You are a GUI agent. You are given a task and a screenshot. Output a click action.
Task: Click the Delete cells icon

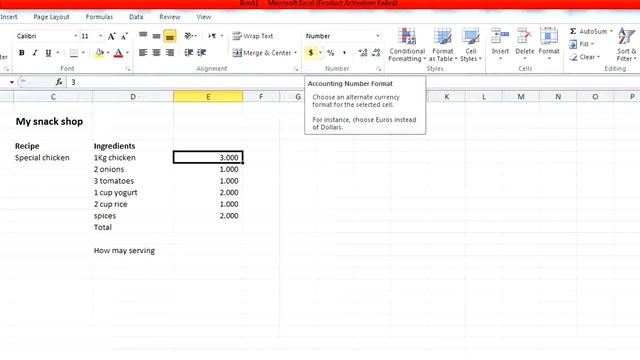click(x=524, y=36)
